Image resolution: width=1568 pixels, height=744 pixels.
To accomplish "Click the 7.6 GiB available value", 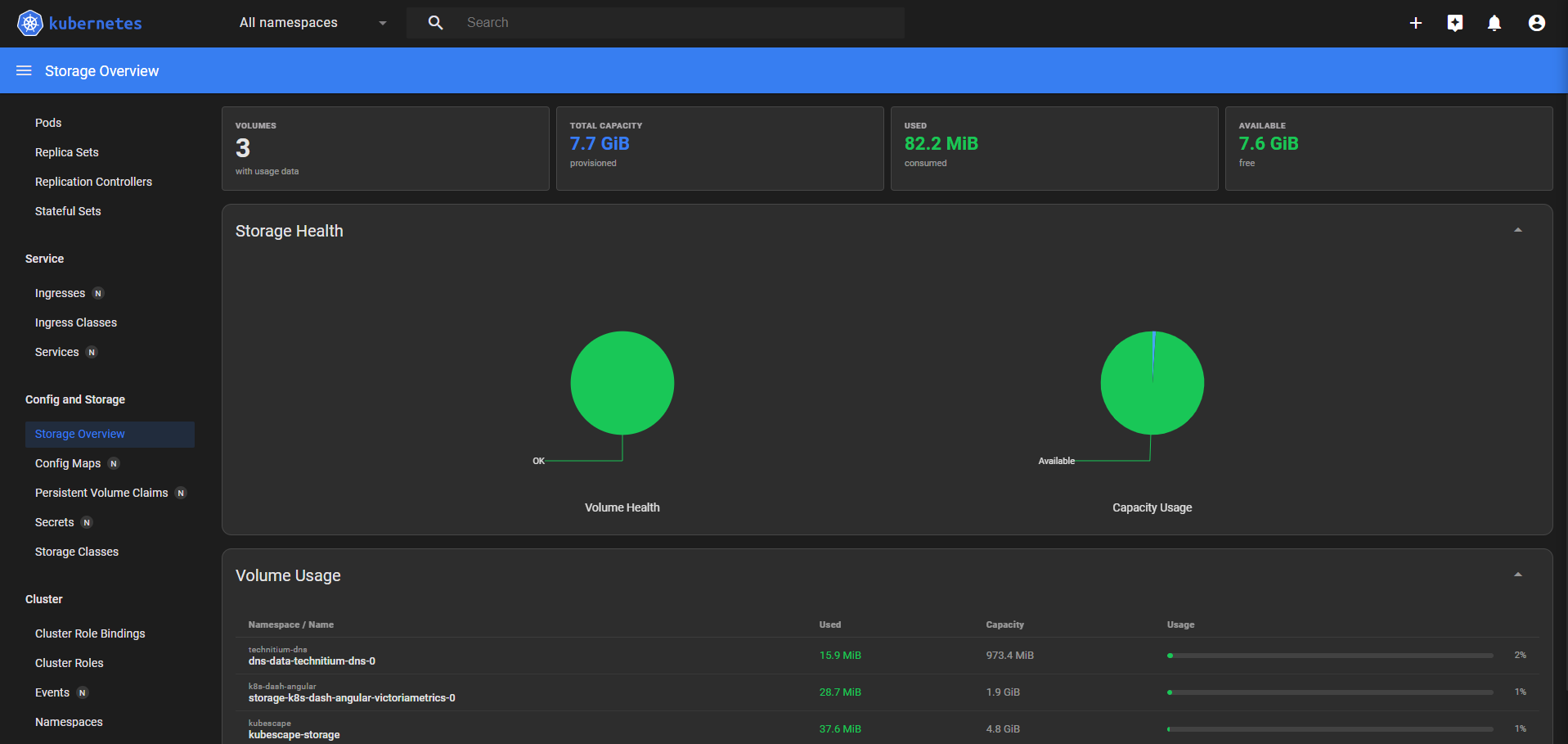I will (x=1269, y=144).
